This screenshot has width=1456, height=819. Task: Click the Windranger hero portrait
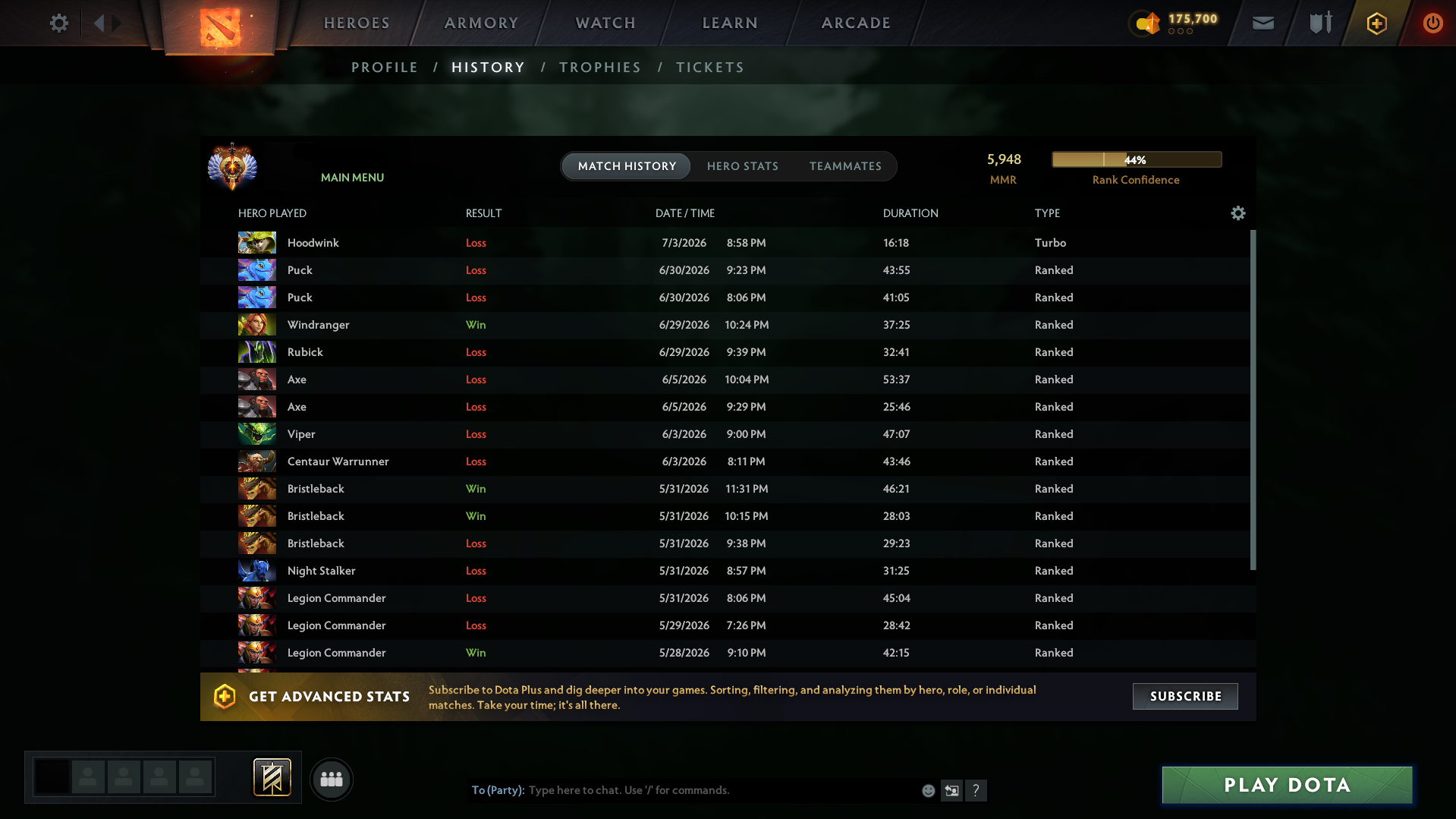tap(257, 325)
